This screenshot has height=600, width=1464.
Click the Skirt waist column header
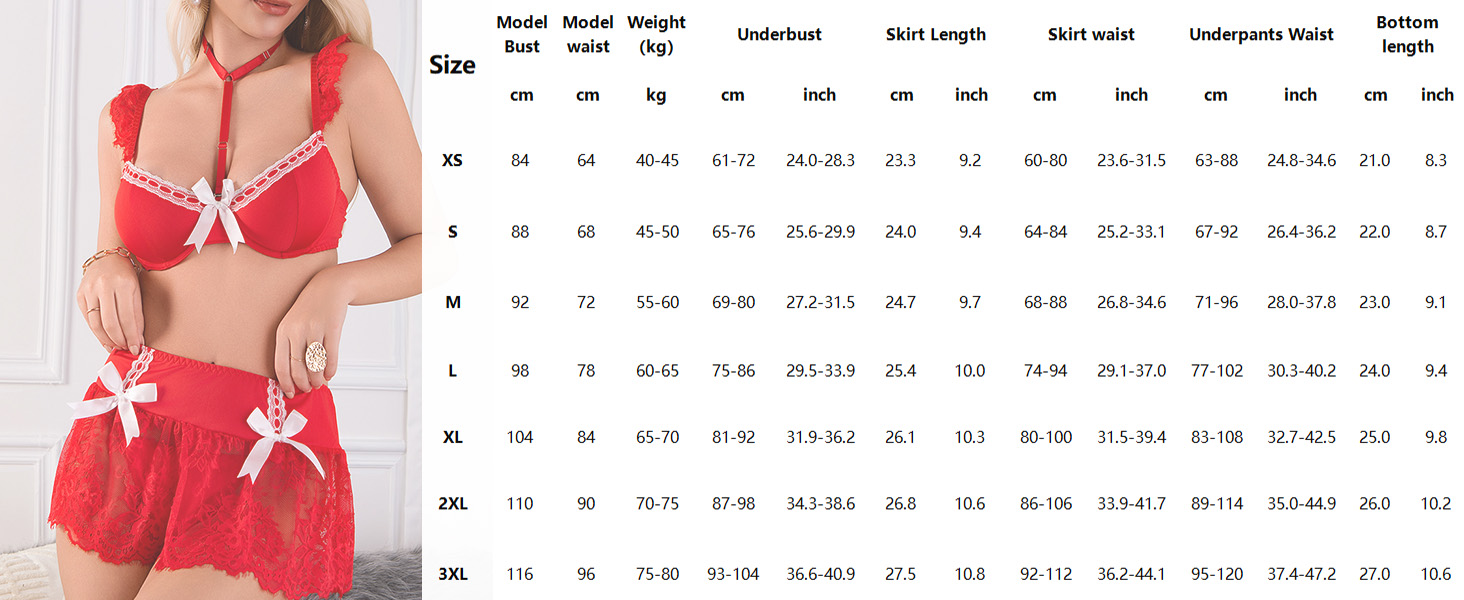pyautogui.click(x=1091, y=35)
